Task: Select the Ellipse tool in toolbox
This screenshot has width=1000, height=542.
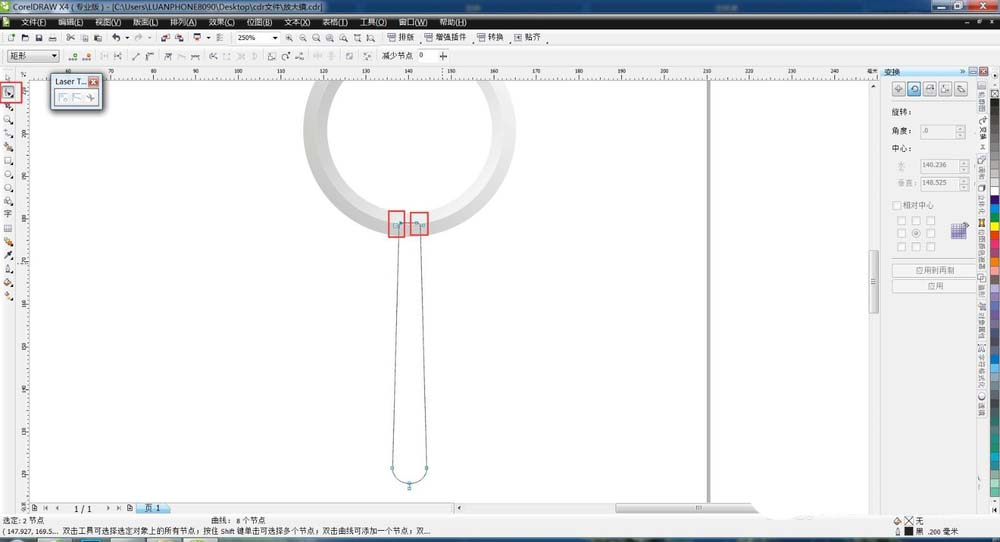Action: click(8, 174)
